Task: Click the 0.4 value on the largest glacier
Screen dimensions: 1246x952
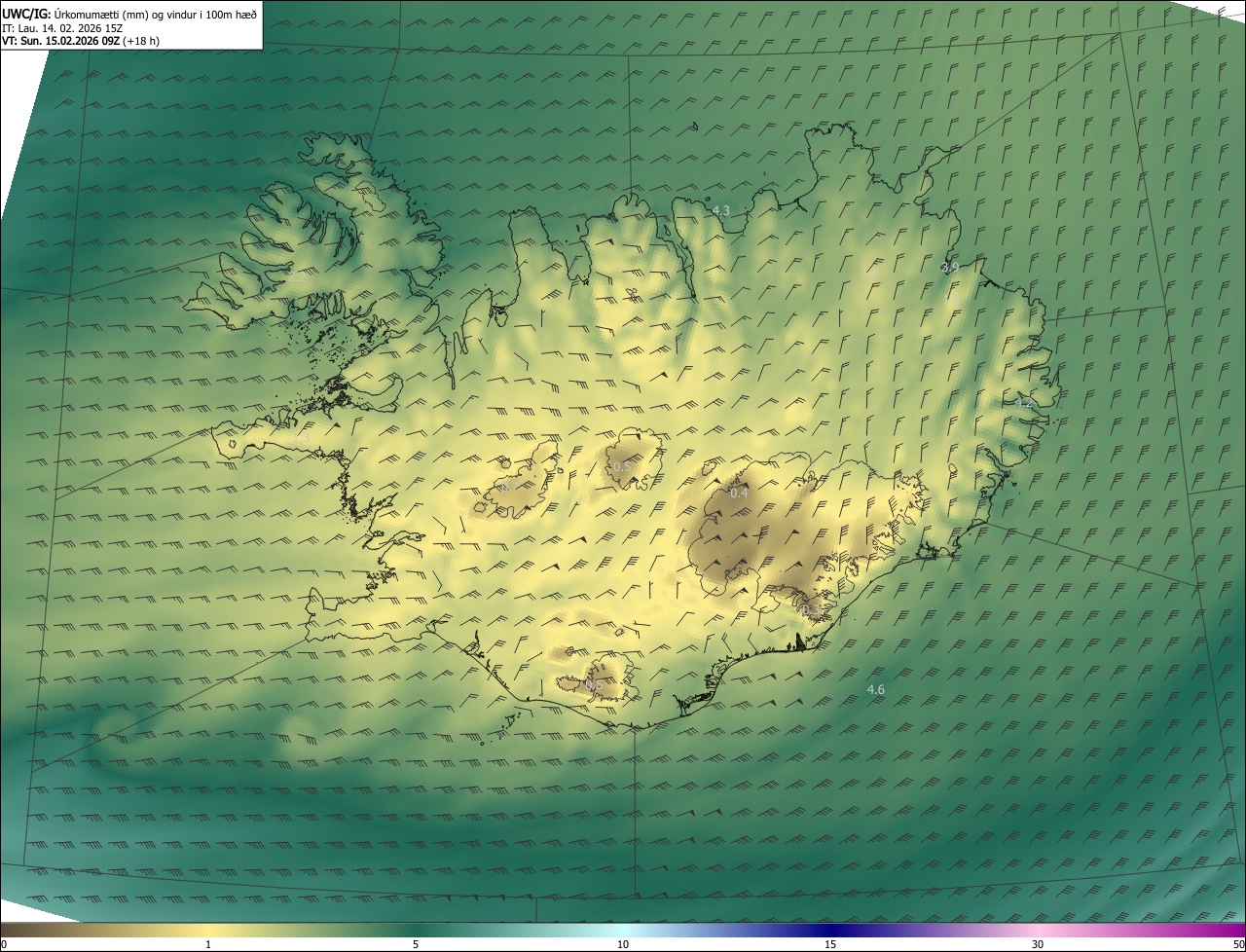Action: click(x=739, y=493)
